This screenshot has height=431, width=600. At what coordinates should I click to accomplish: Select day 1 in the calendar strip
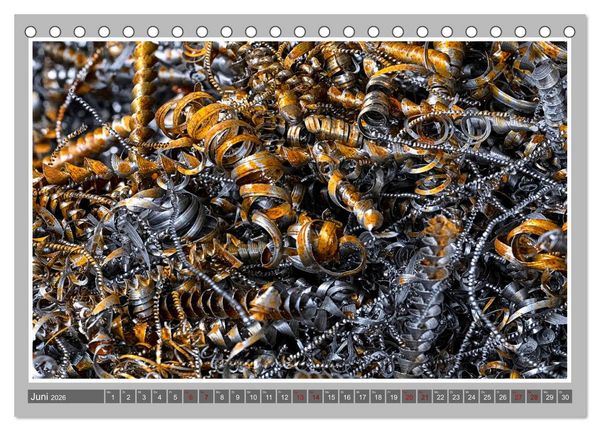[x=112, y=397]
